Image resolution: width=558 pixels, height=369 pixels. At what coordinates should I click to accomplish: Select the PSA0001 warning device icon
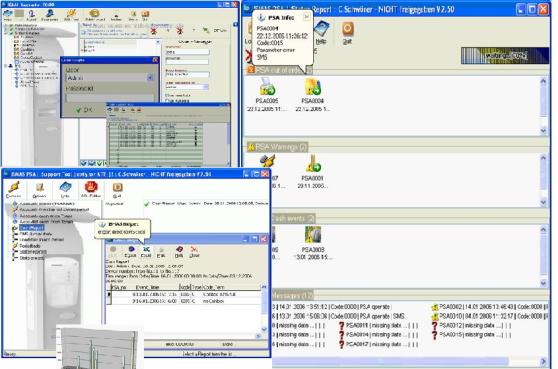[x=312, y=164]
